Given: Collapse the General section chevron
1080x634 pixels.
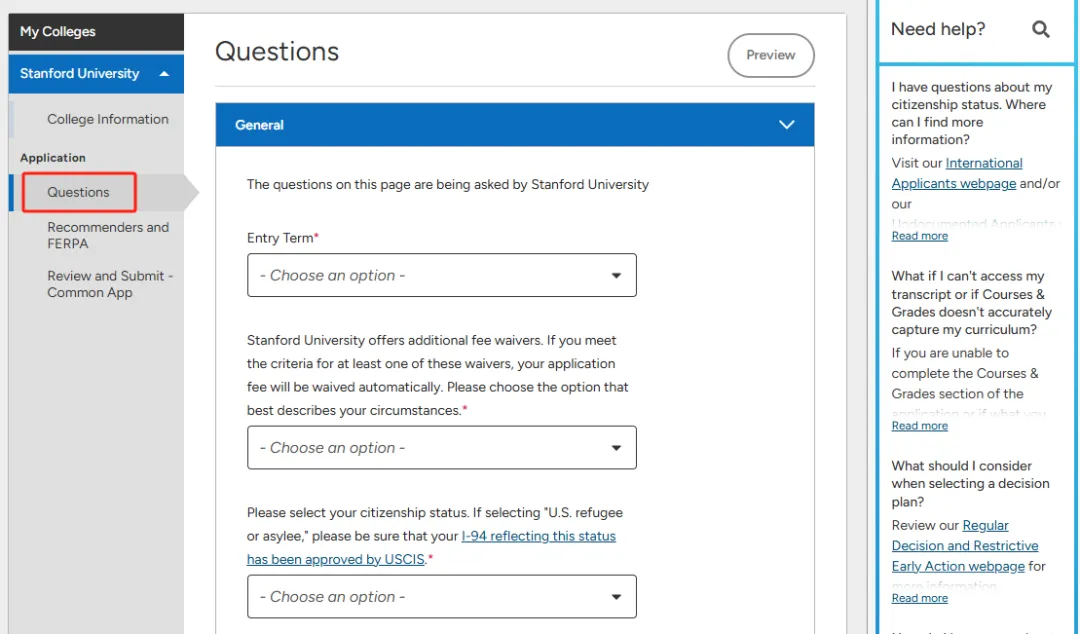Looking at the screenshot, I should pyautogui.click(x=787, y=125).
